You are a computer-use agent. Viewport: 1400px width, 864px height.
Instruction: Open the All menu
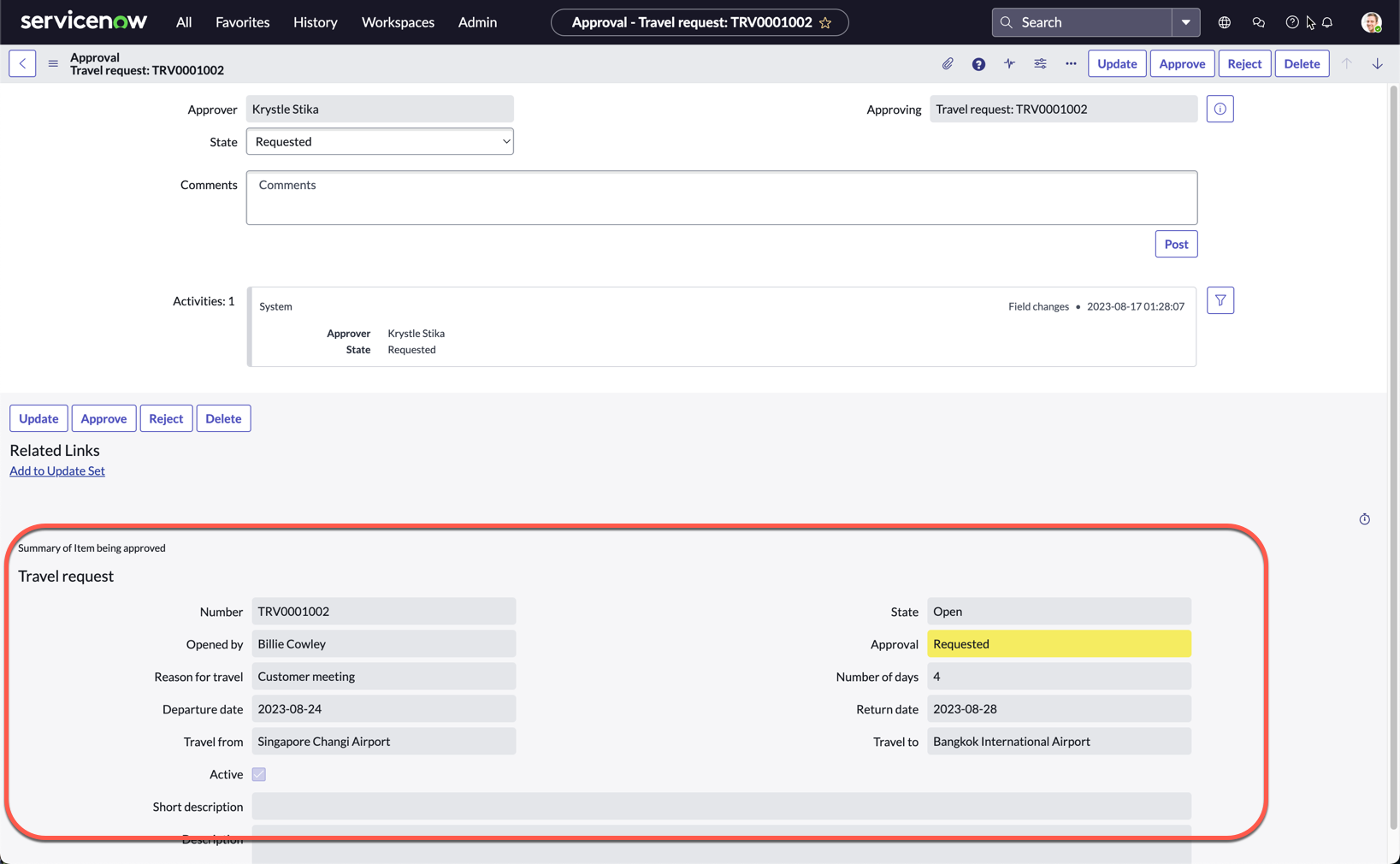tap(184, 22)
